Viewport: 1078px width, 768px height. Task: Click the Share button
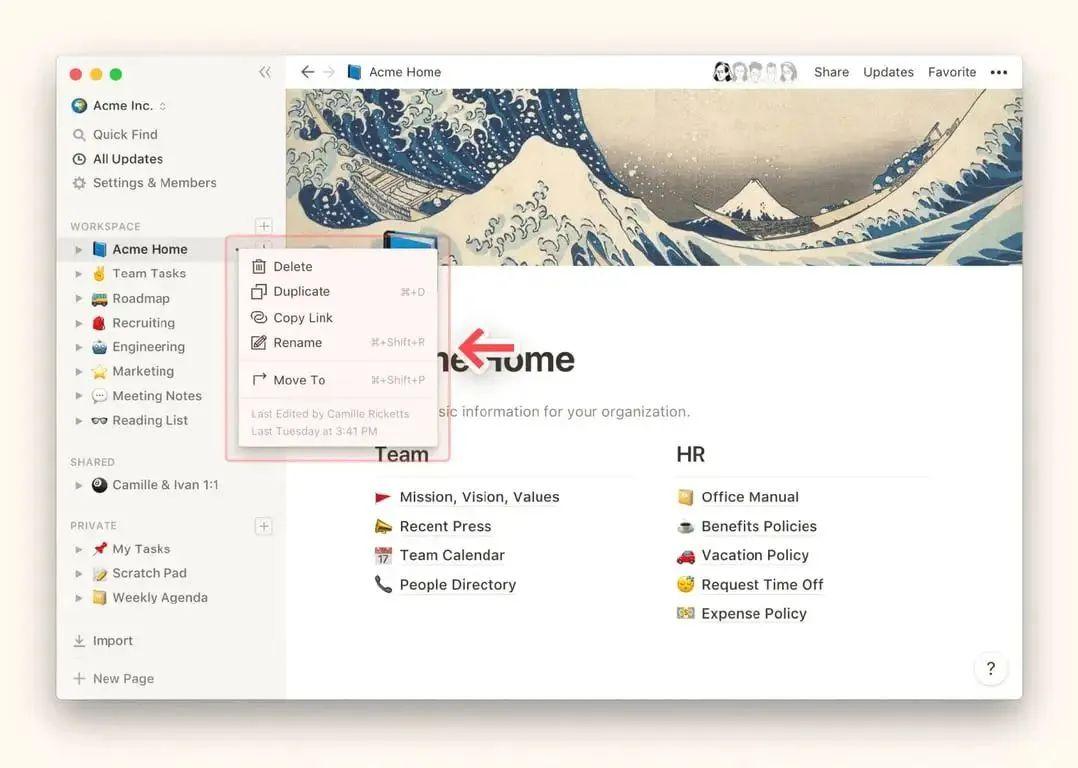(x=831, y=72)
